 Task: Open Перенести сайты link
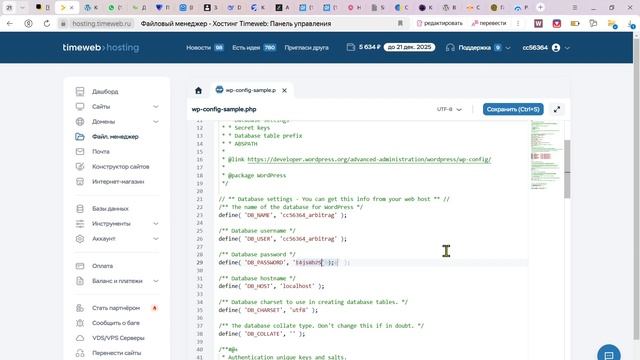tap(116, 353)
